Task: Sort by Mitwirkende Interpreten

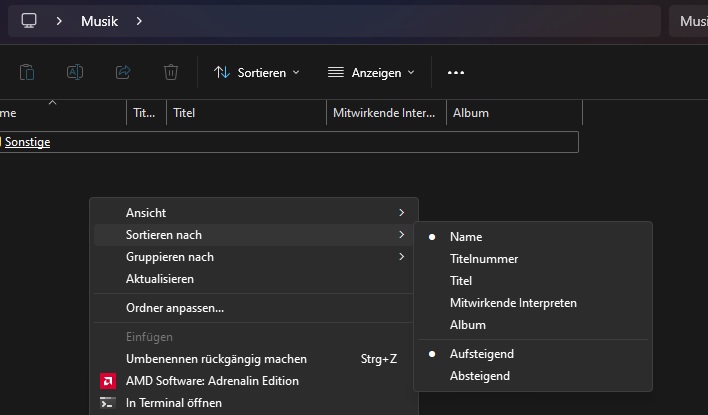Action: [513, 303]
